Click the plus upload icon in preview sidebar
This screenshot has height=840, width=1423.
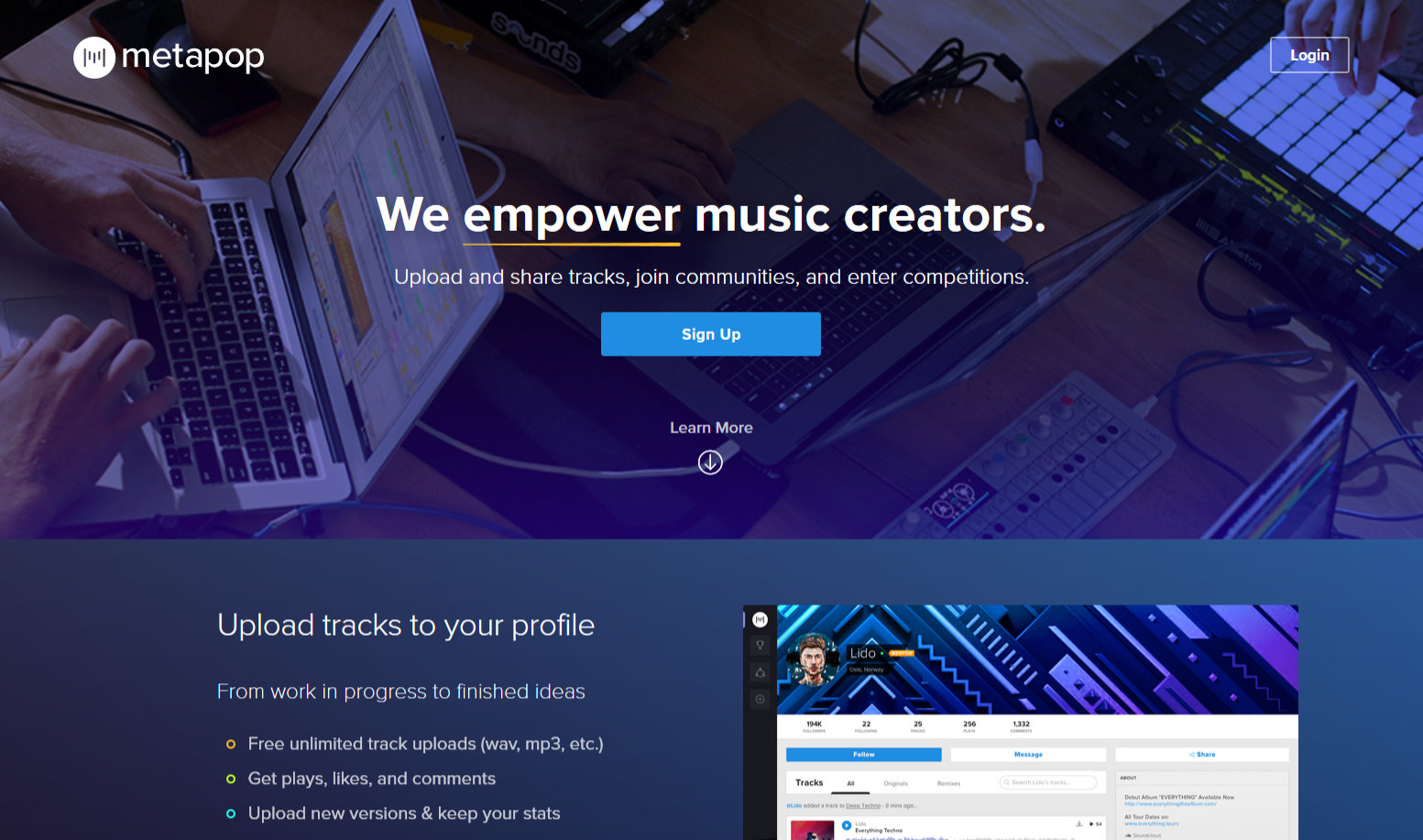point(760,699)
